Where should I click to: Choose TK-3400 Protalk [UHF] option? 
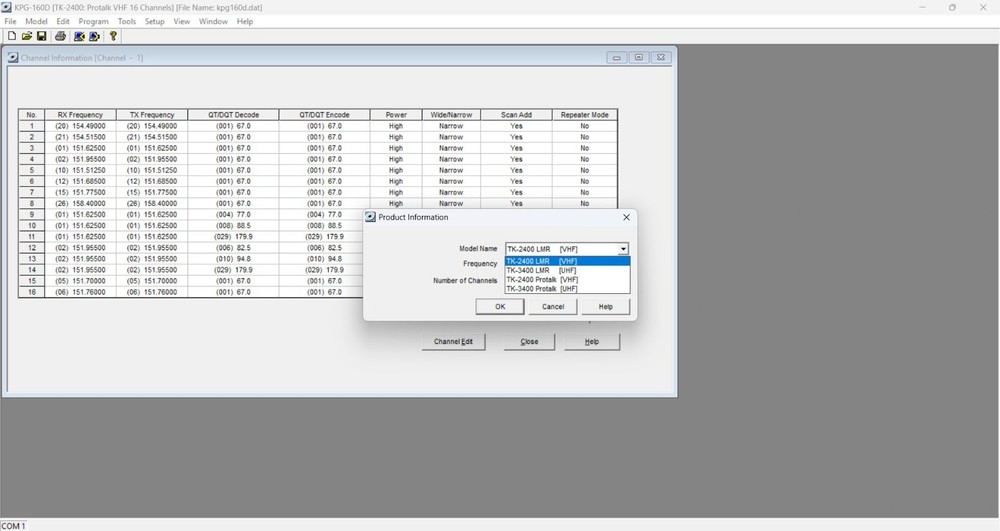[567, 289]
